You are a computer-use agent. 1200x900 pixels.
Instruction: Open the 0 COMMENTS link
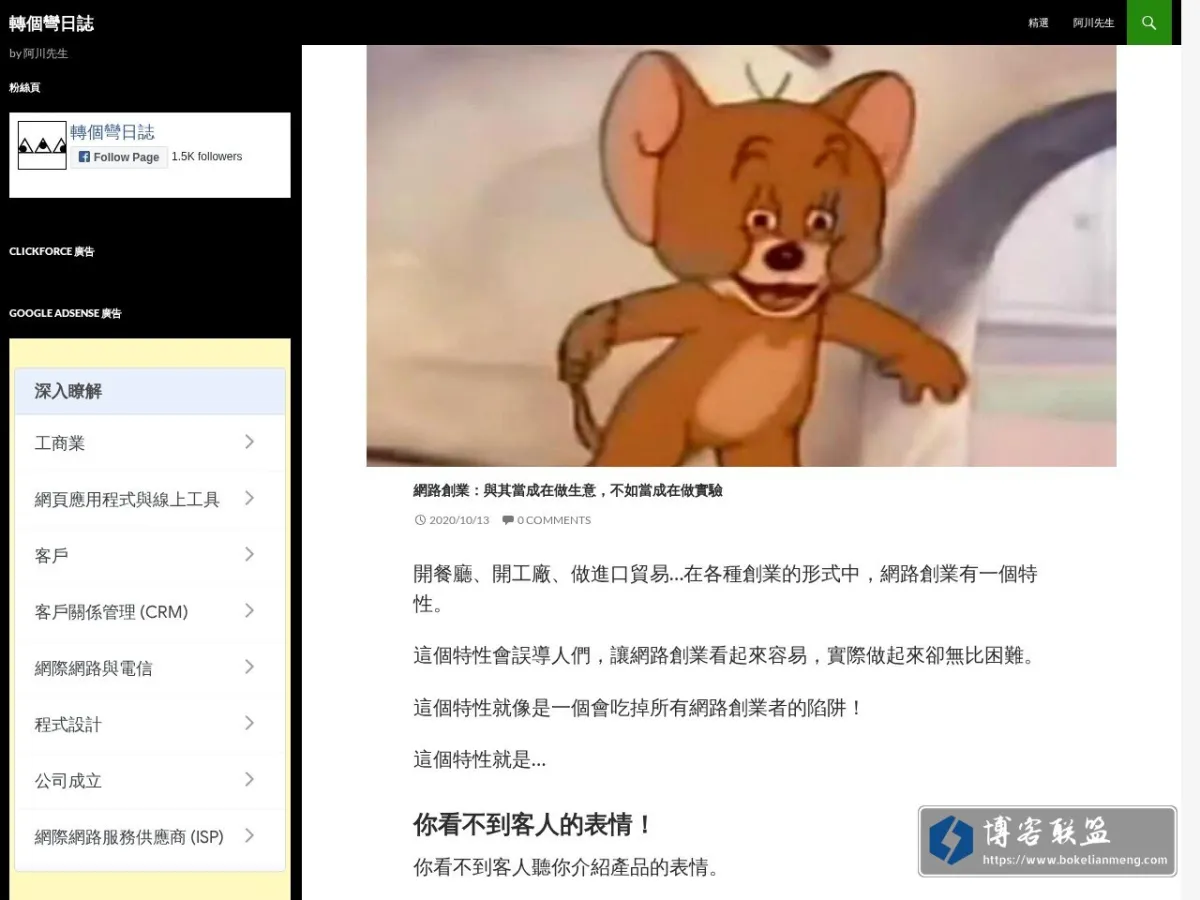point(553,520)
